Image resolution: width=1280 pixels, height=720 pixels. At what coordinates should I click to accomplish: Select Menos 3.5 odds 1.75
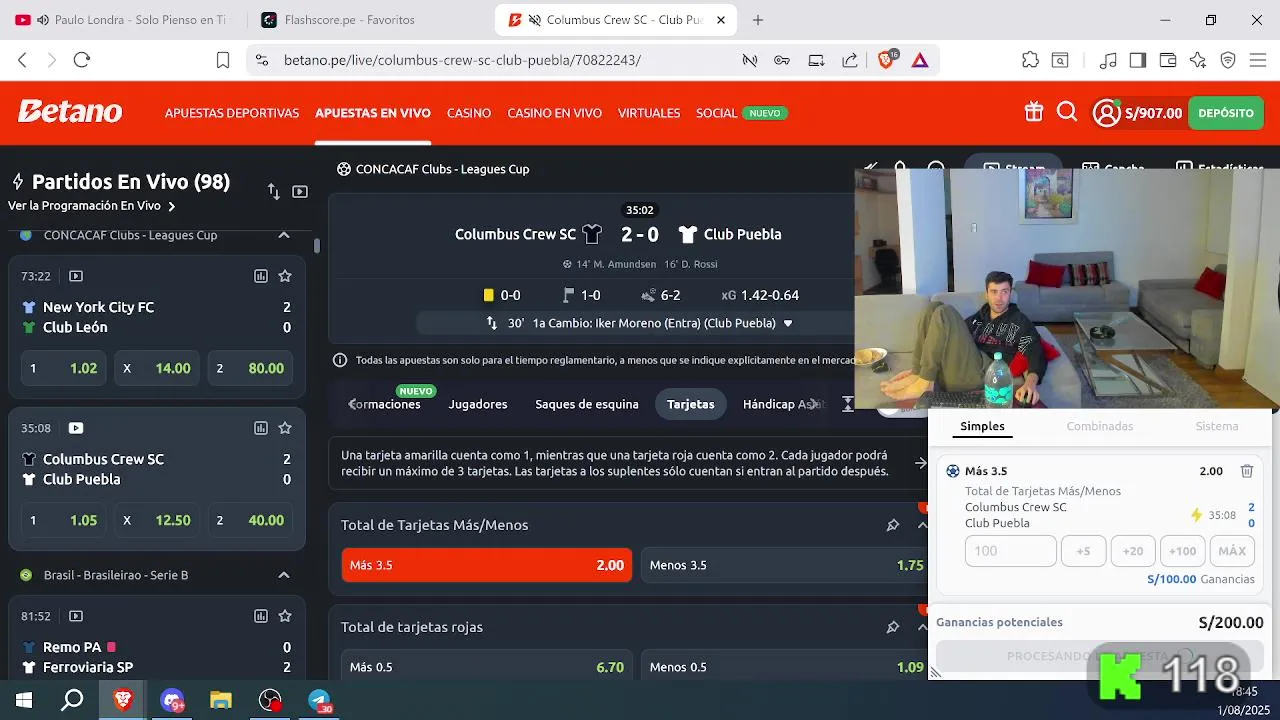786,565
